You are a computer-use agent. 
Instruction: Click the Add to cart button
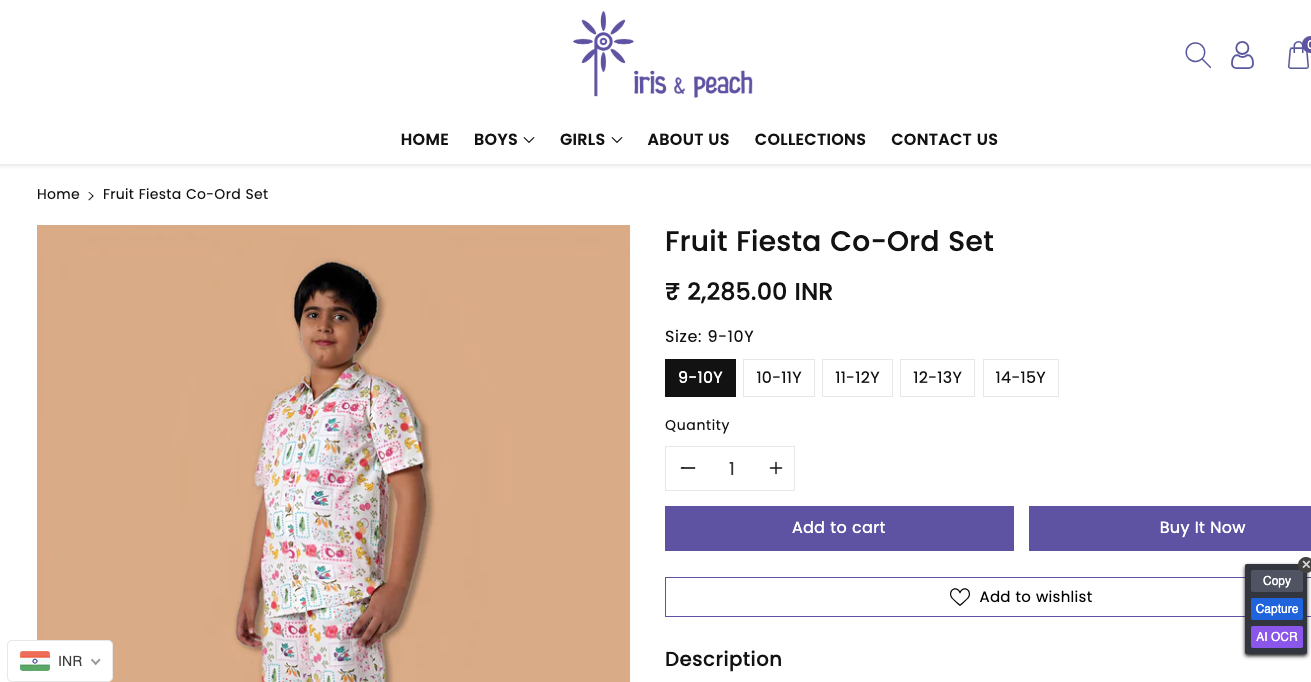tap(839, 528)
